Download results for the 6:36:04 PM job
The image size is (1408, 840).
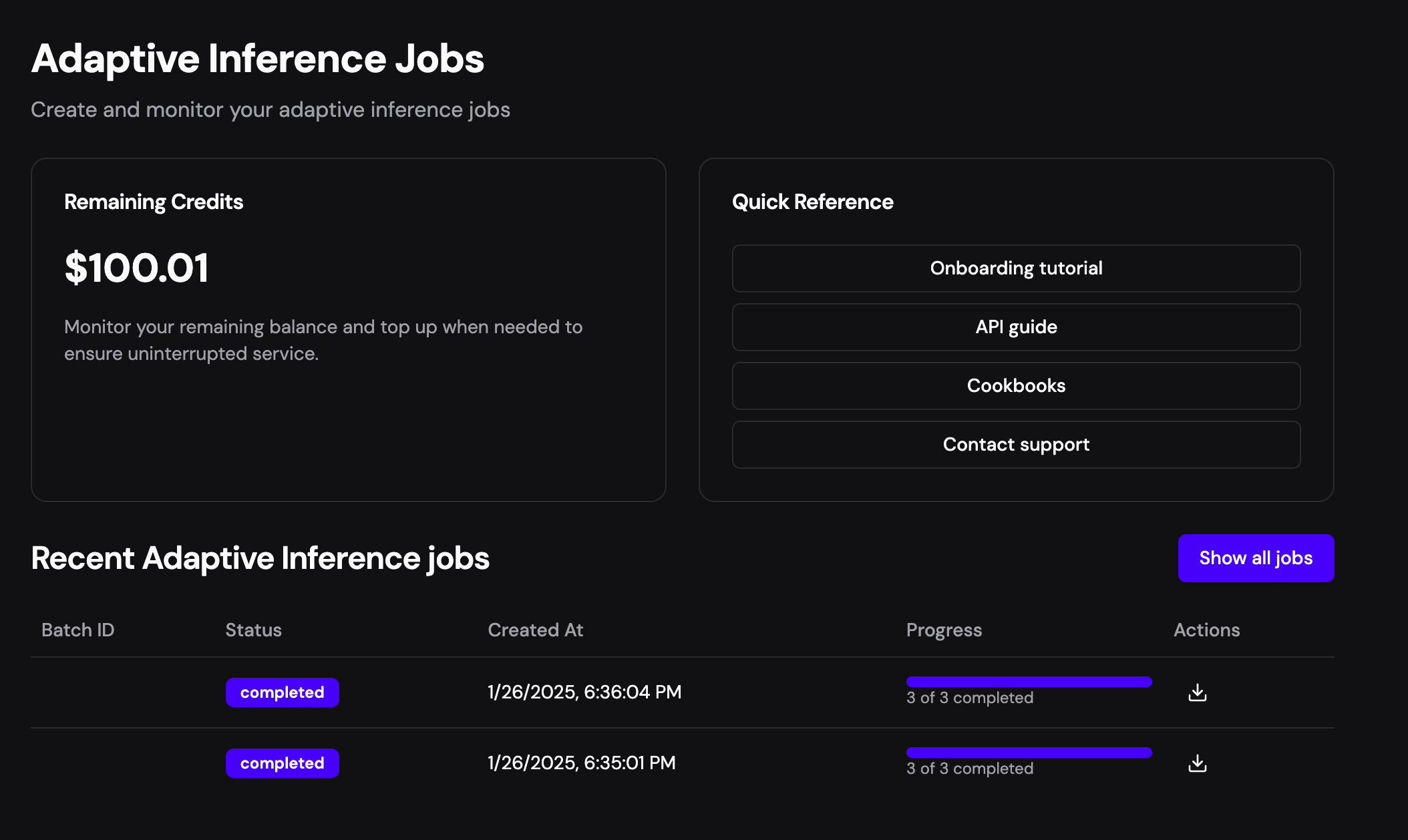coord(1198,692)
